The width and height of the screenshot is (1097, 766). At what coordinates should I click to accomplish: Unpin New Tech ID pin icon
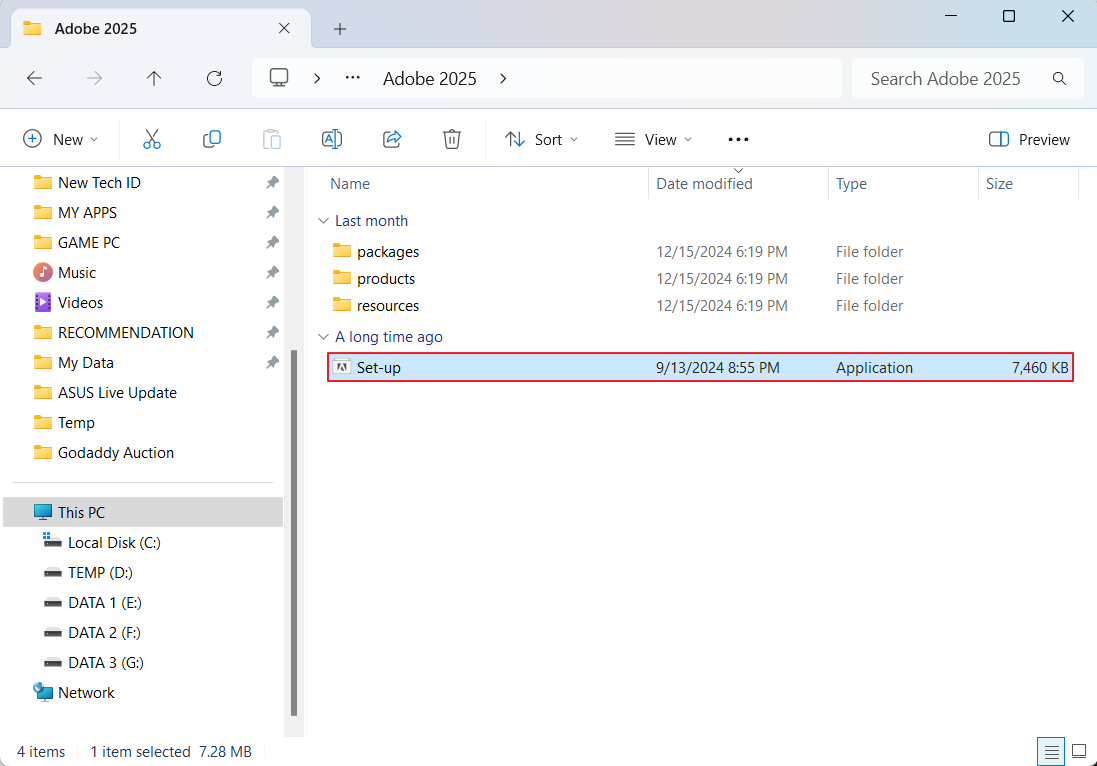tap(272, 182)
